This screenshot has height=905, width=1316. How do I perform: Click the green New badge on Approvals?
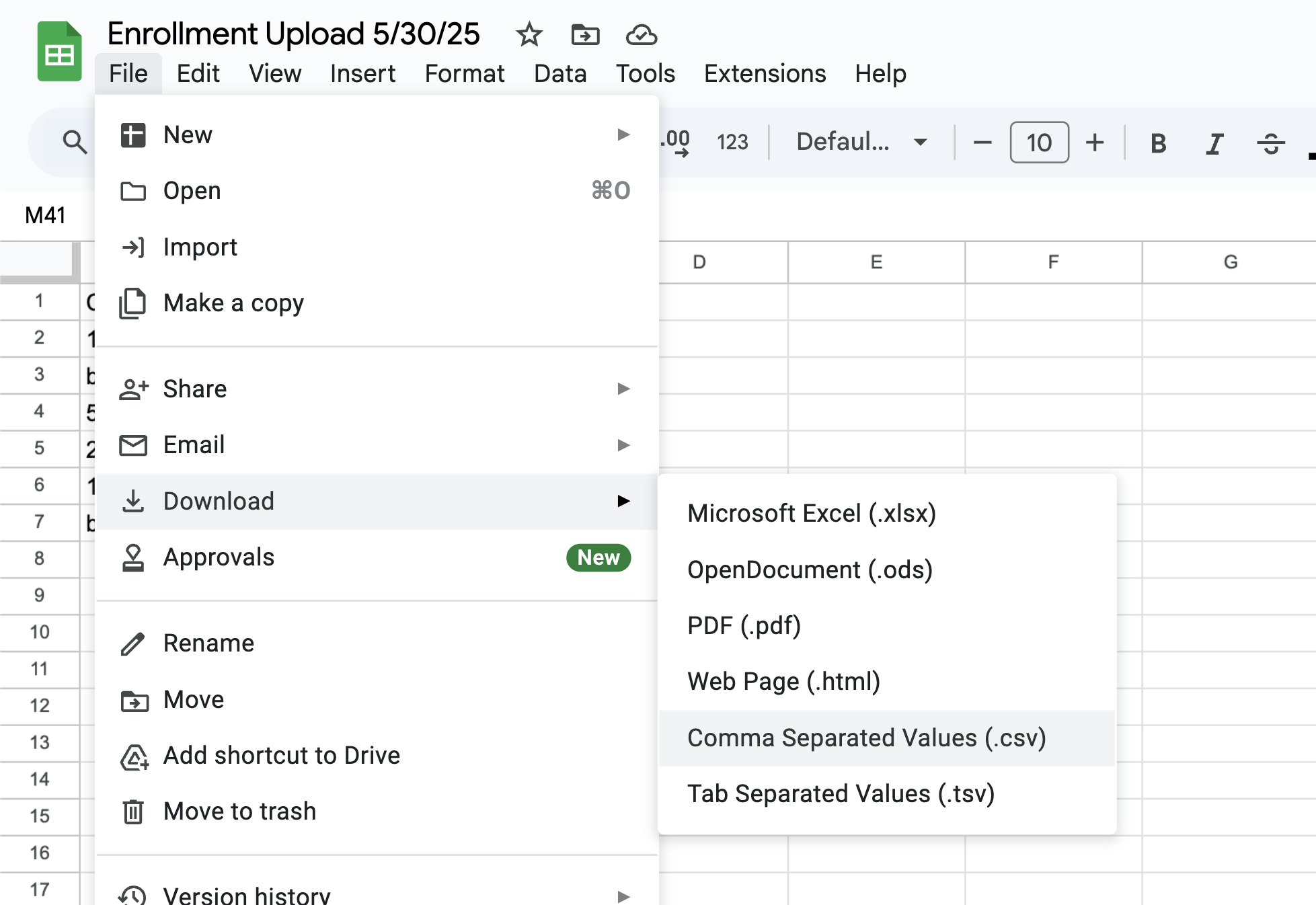pyautogui.click(x=598, y=557)
